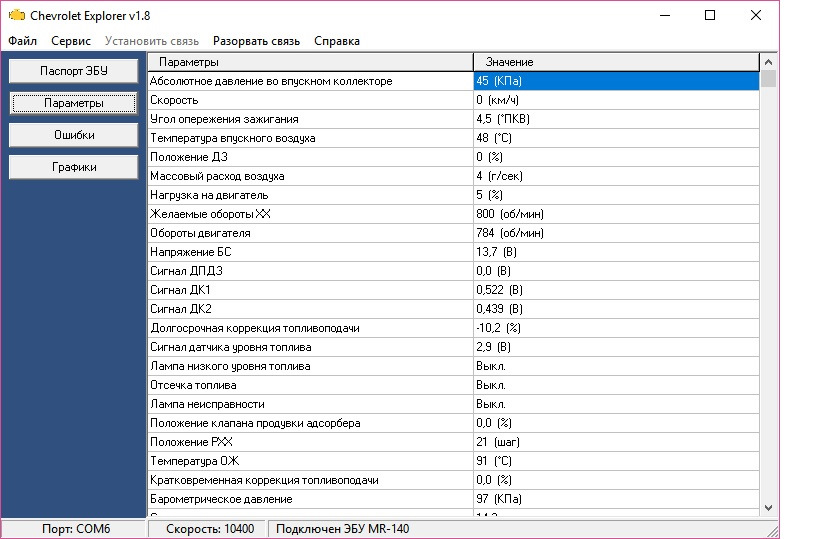Select Сигнал ДК1 row

[453, 290]
